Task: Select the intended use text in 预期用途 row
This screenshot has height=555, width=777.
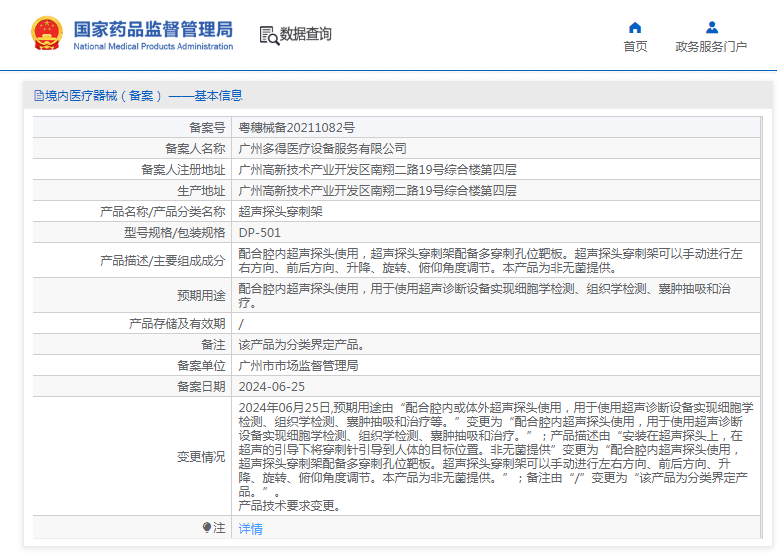Action: [485, 296]
